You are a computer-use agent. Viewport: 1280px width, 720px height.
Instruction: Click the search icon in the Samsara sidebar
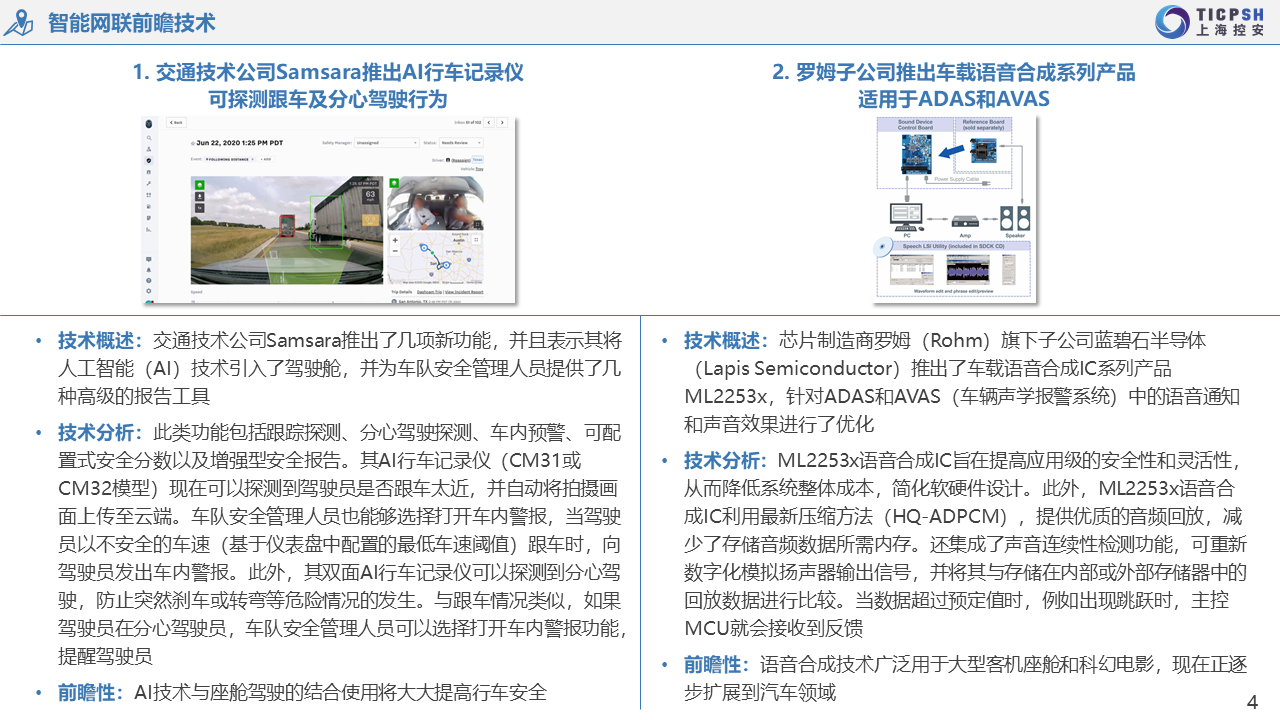click(x=149, y=137)
